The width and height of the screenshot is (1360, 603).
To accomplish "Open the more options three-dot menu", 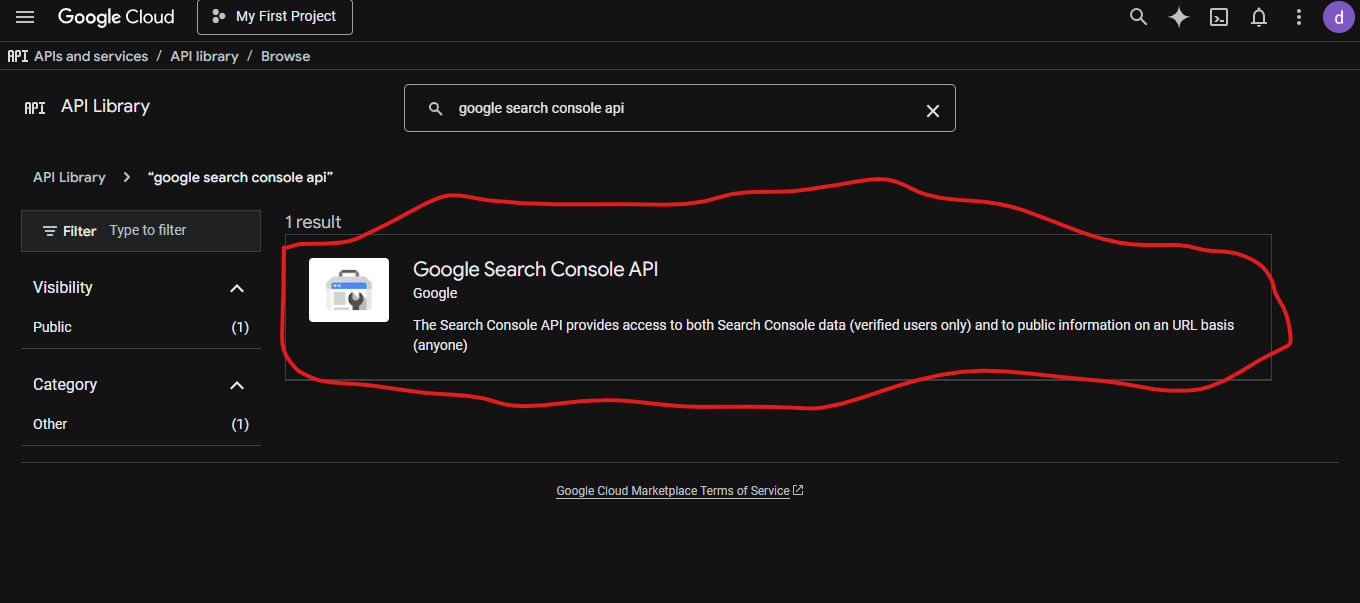I will click(x=1298, y=17).
